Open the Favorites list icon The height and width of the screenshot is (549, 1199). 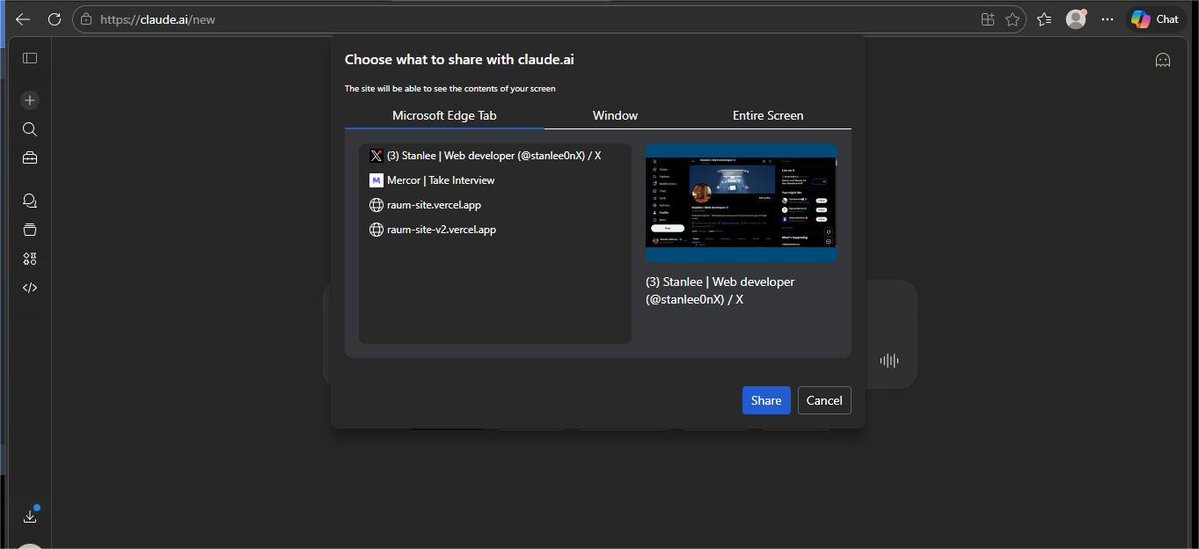1044,19
